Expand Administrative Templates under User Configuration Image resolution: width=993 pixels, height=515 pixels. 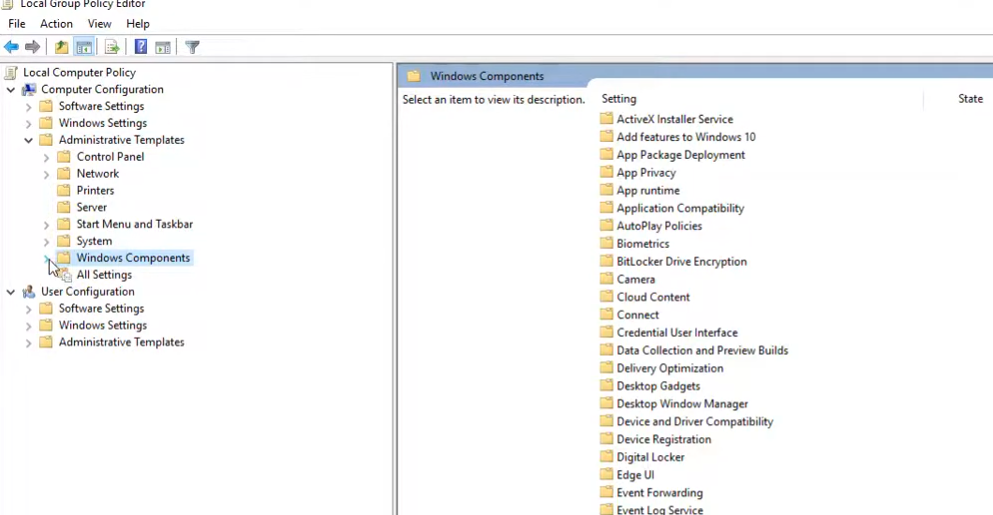tap(28, 343)
